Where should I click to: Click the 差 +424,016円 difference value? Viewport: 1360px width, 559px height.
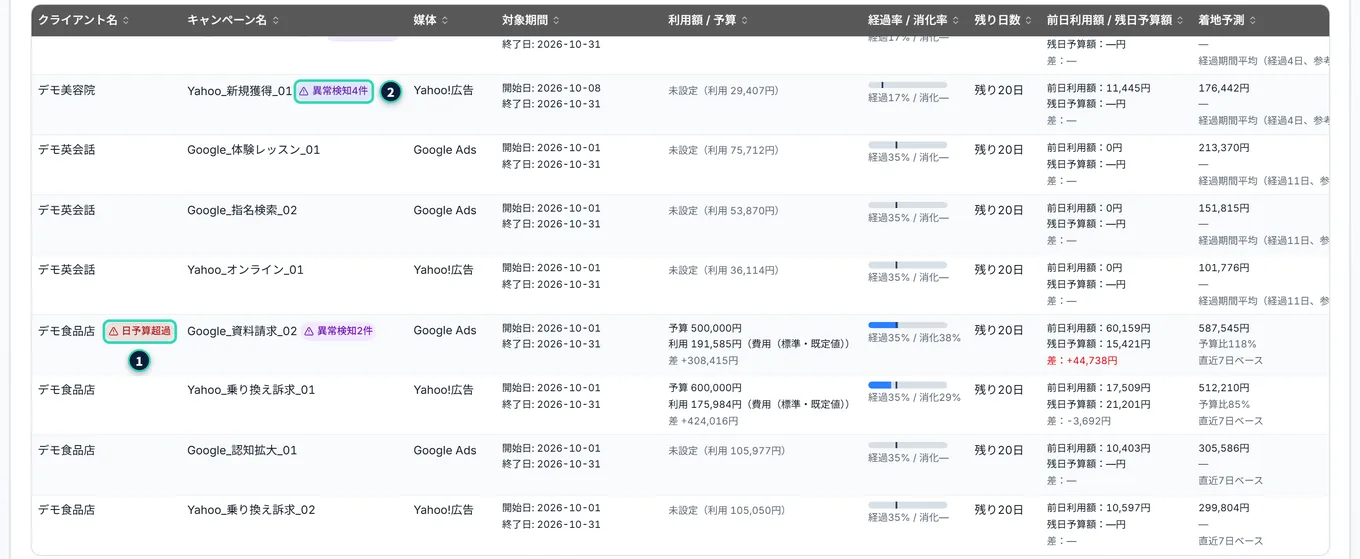click(703, 421)
